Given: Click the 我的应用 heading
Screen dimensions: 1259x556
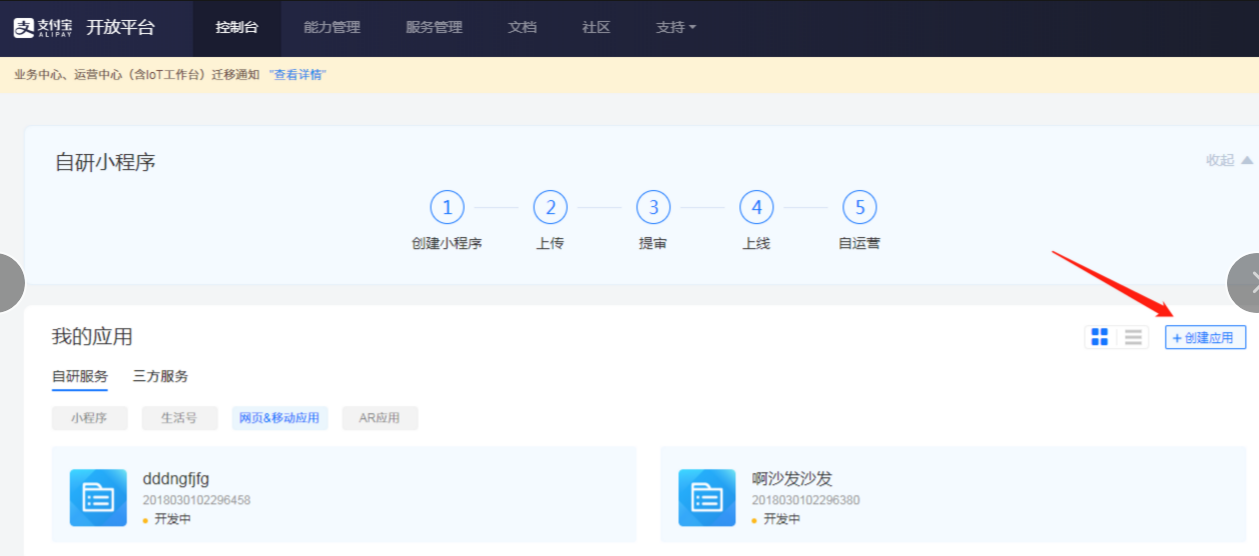Looking at the screenshot, I should [x=92, y=337].
